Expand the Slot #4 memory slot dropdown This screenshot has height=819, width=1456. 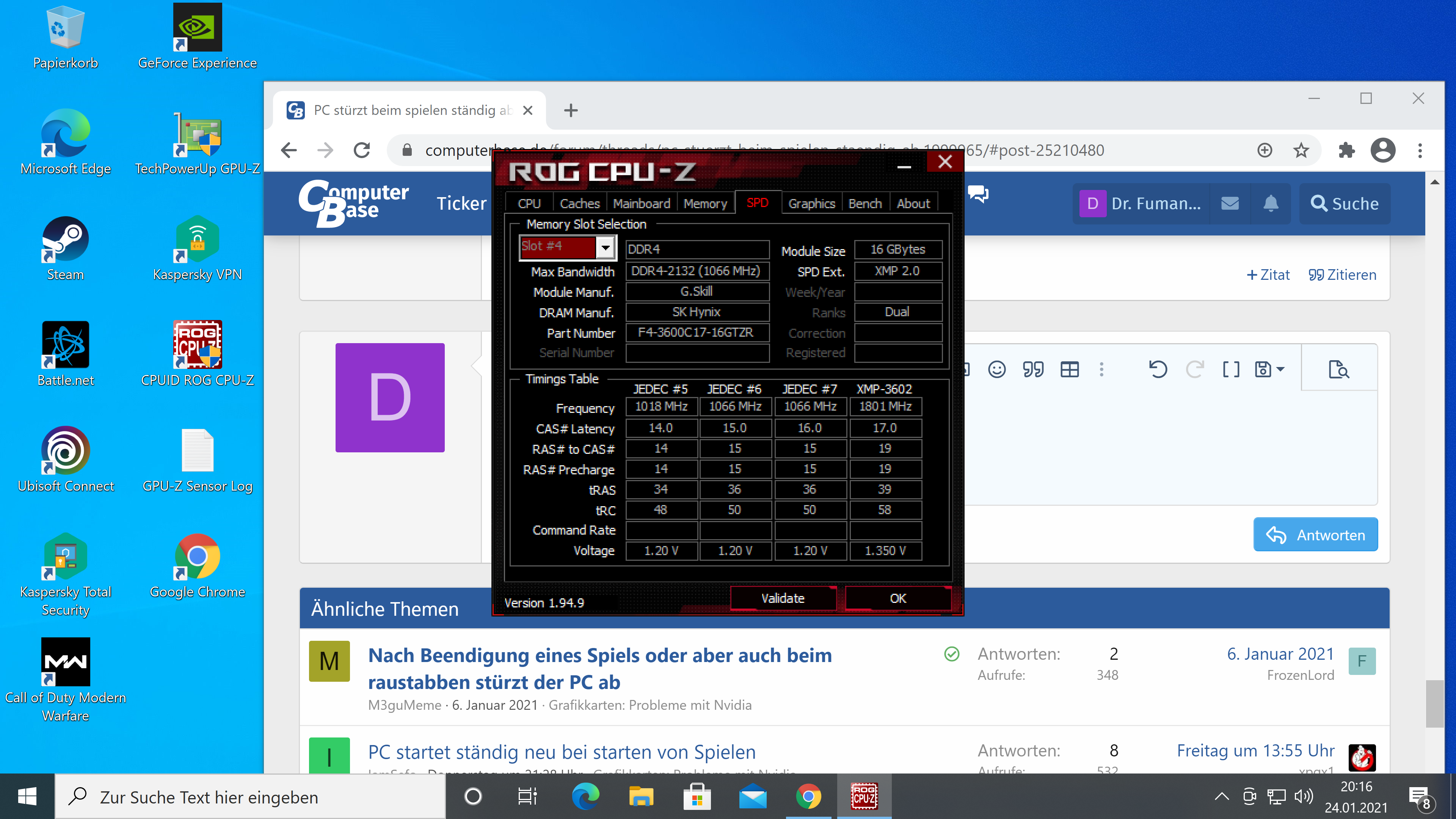605,248
